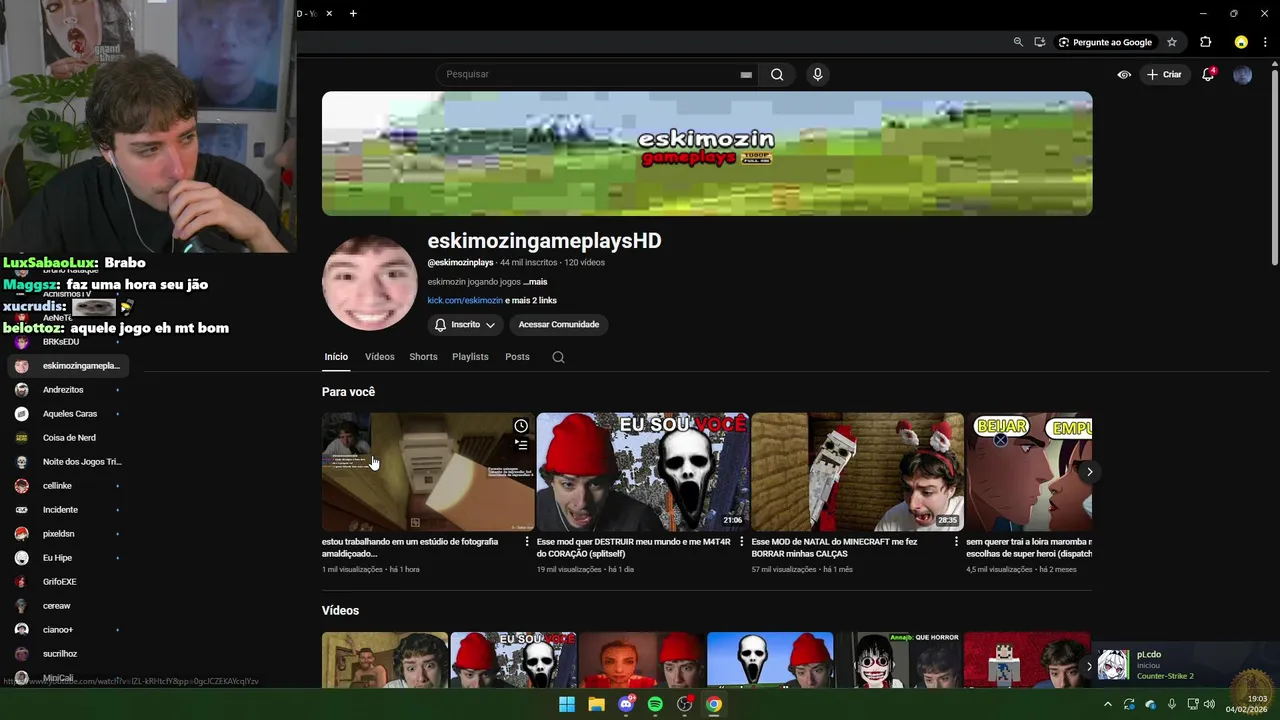Open options menu for MOD de NATAL video

pos(956,542)
